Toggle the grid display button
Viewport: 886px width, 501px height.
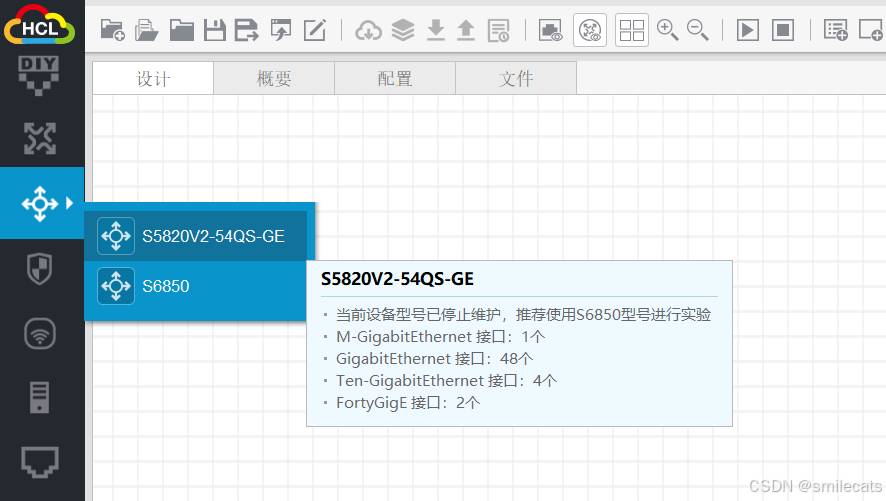pos(631,30)
